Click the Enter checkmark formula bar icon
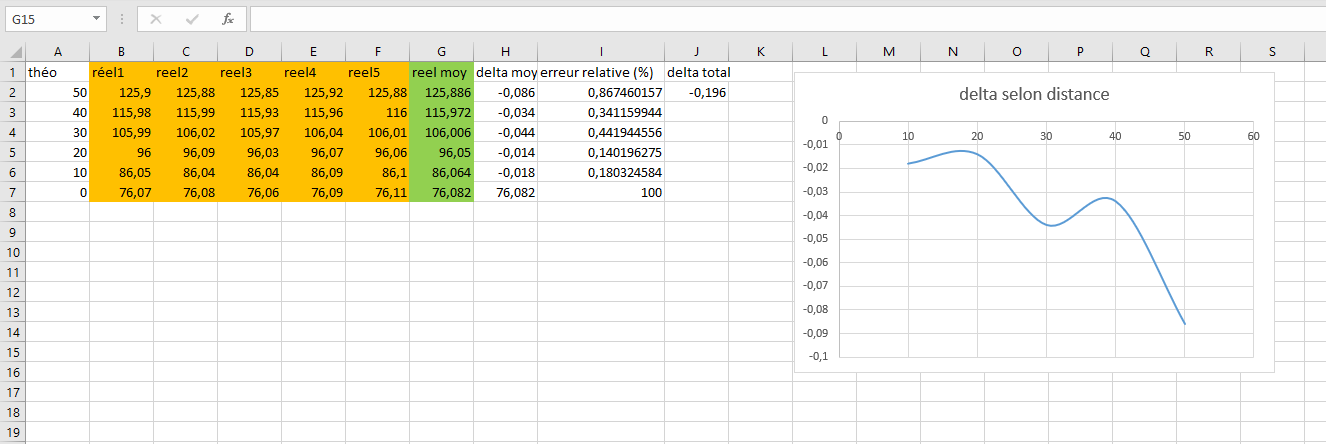 click(192, 19)
